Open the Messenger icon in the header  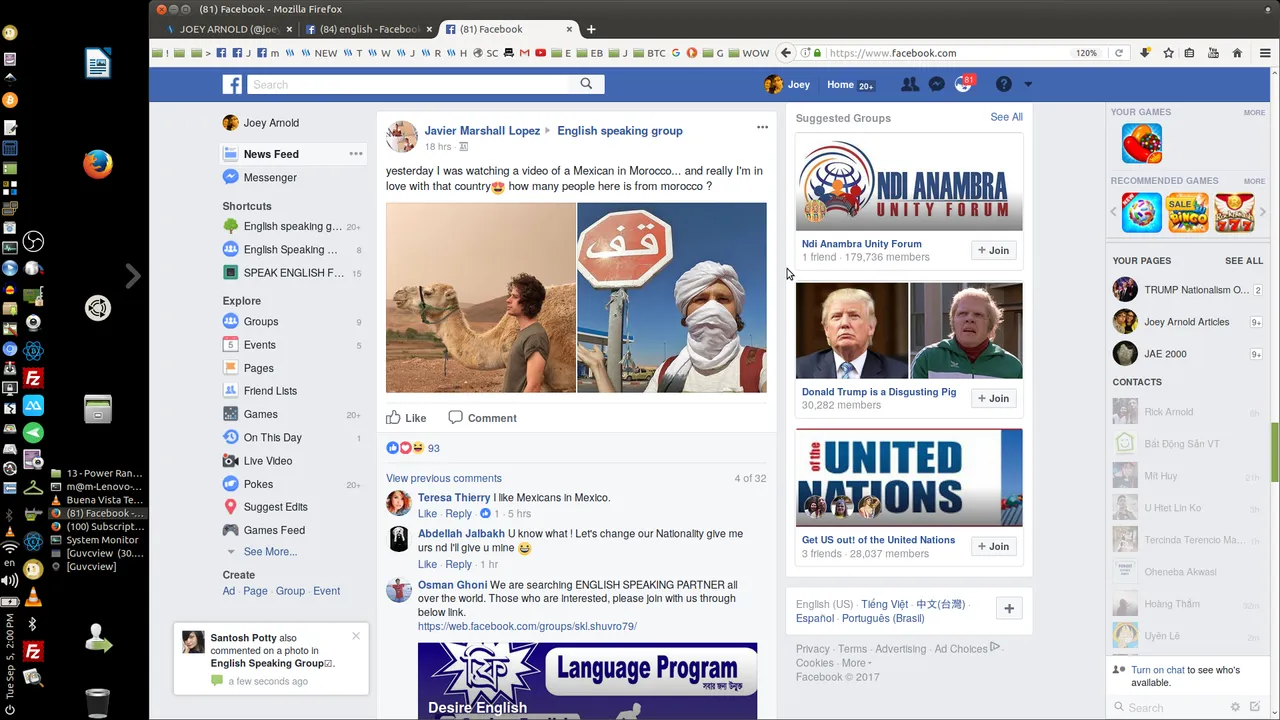pos(936,85)
